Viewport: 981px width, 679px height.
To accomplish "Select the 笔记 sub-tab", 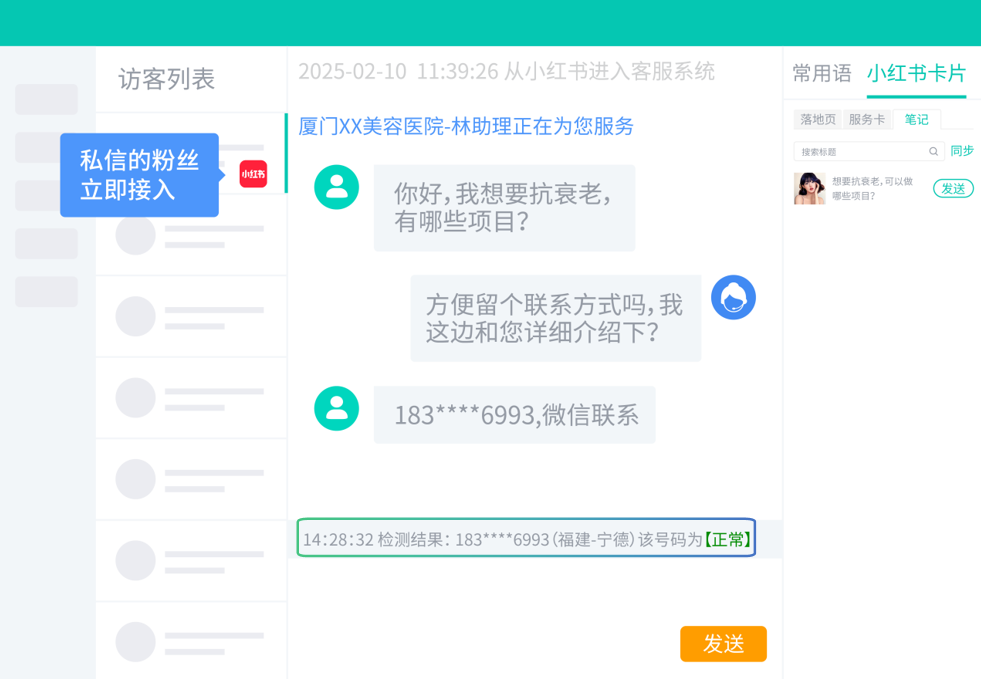I will [917, 119].
